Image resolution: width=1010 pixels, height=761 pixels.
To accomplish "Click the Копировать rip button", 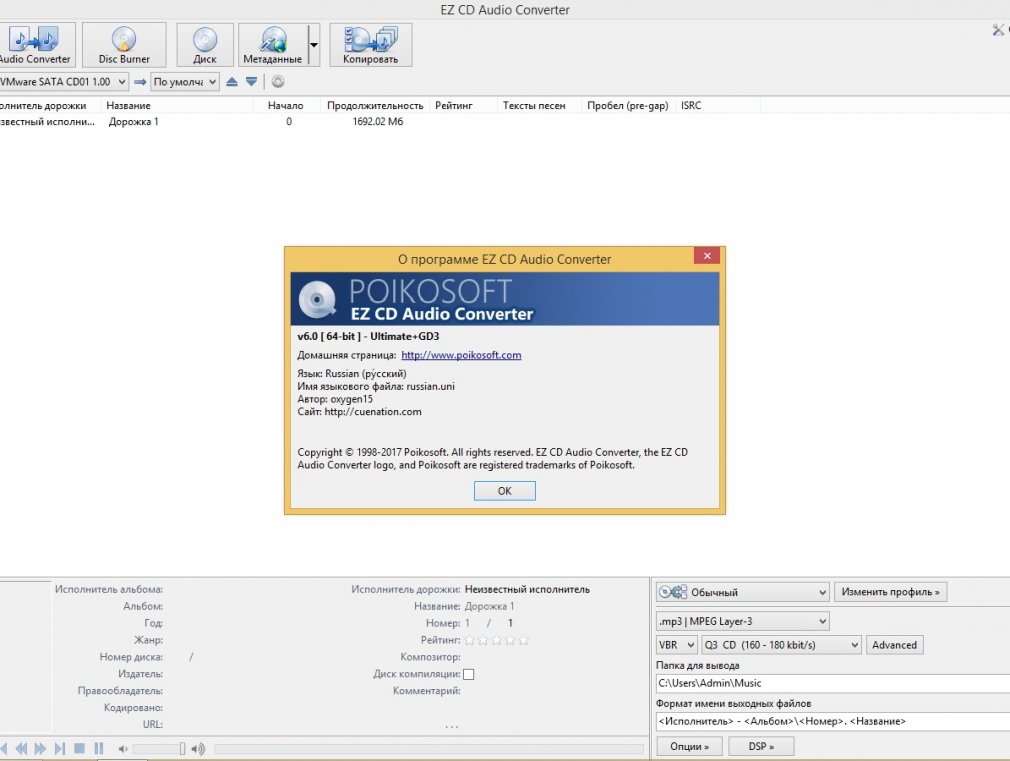I will (x=370, y=44).
